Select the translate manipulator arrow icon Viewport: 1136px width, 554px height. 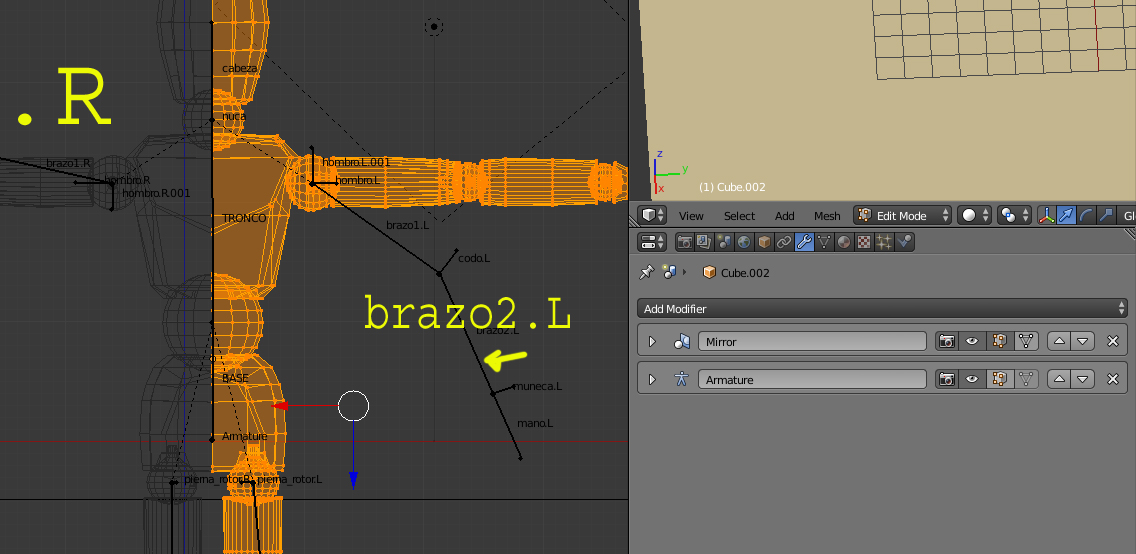[x=1066, y=215]
